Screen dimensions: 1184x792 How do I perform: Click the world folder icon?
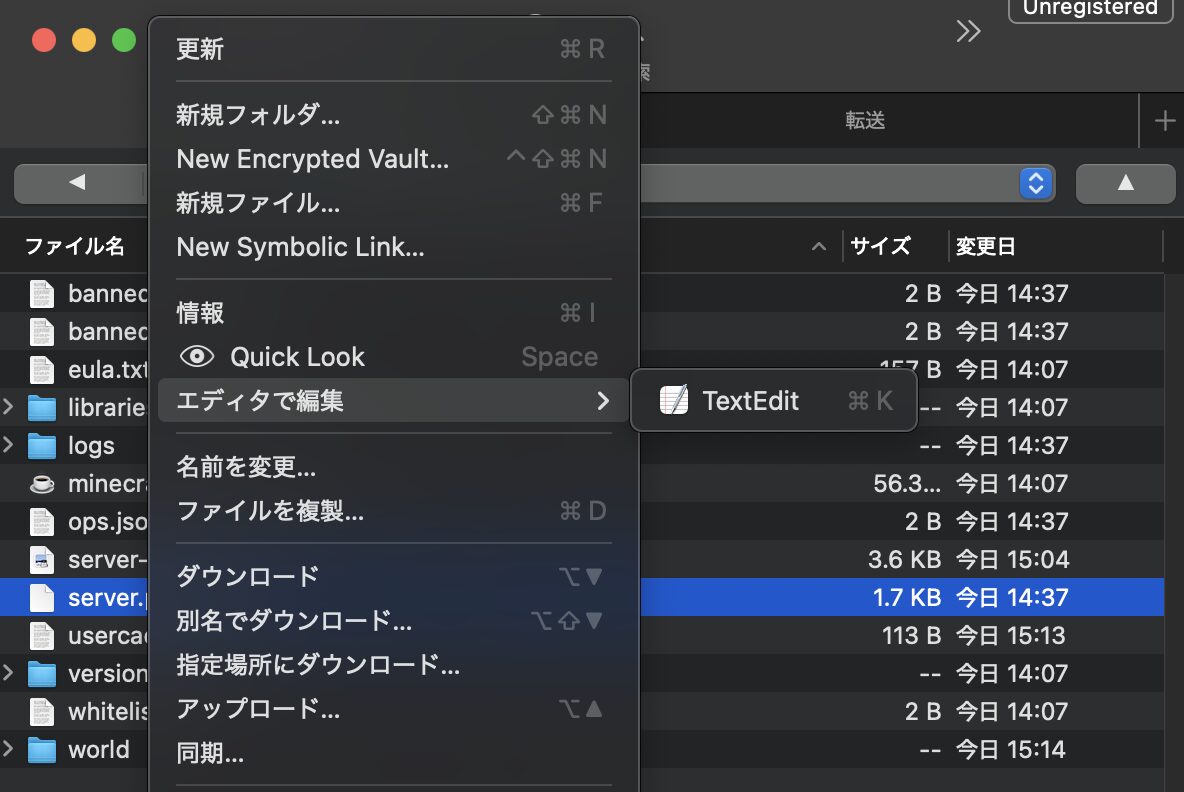(x=41, y=750)
